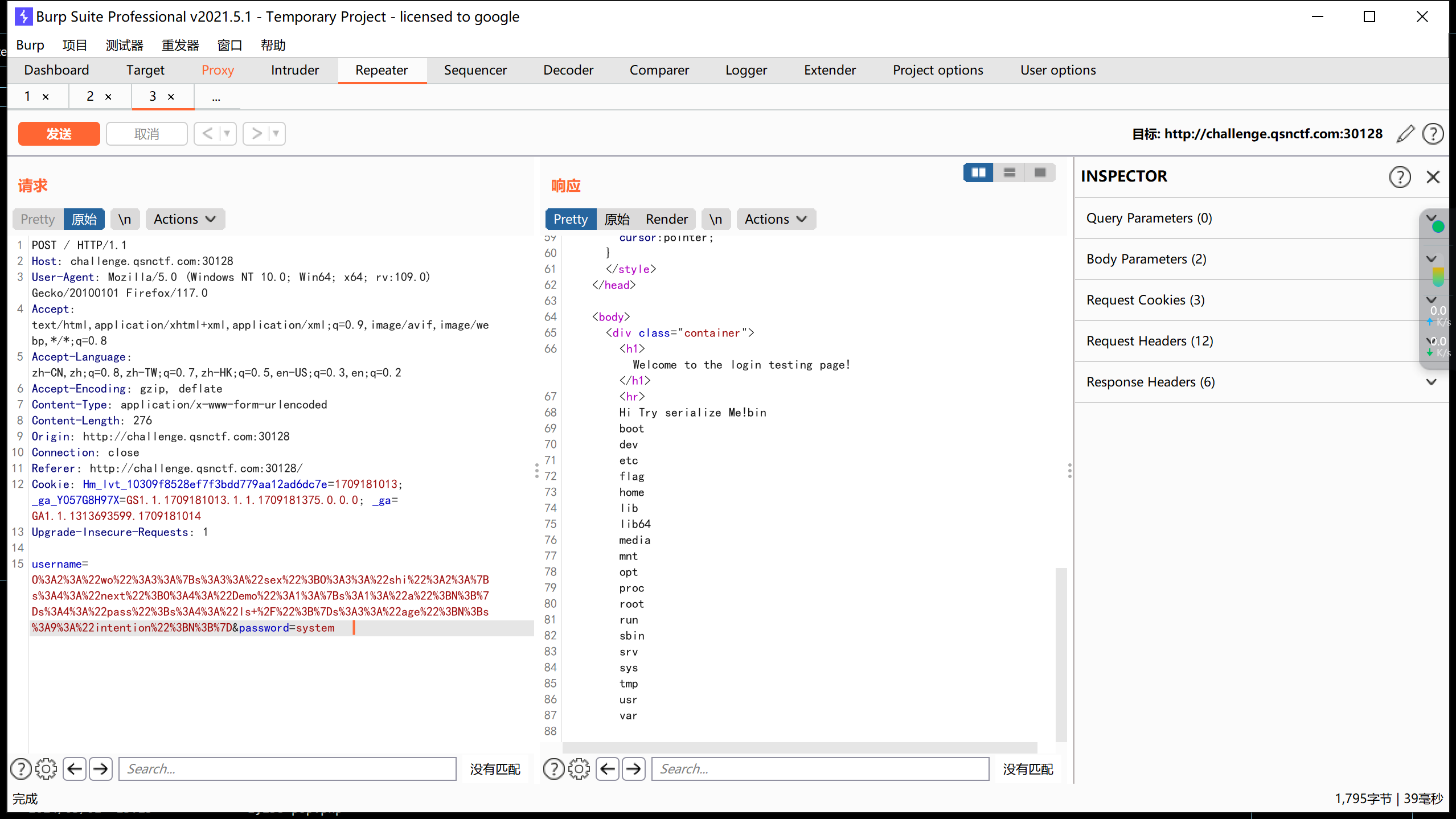Switch to the Proxy tab
The height and width of the screenshot is (819, 1456).
point(218,70)
